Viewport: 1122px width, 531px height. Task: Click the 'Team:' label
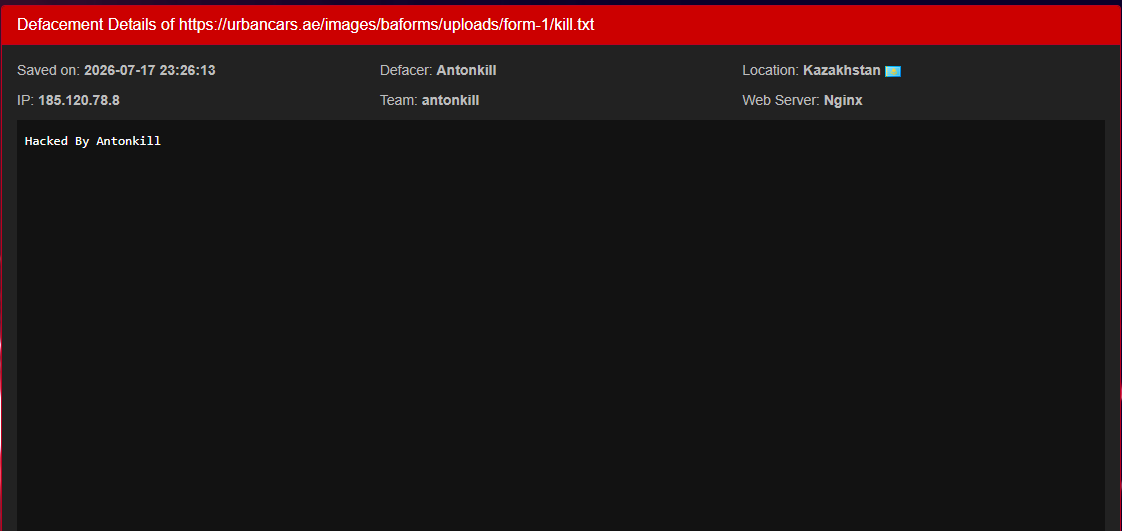coord(399,100)
